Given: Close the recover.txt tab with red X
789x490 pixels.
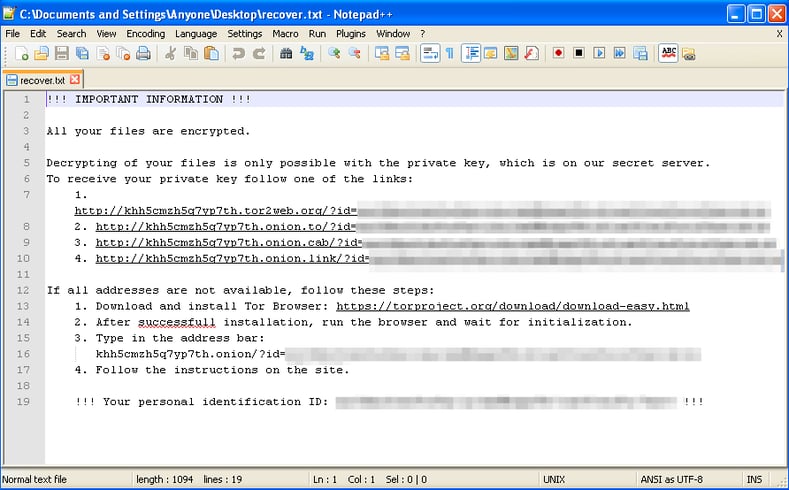Looking at the screenshot, I should click(x=74, y=79).
